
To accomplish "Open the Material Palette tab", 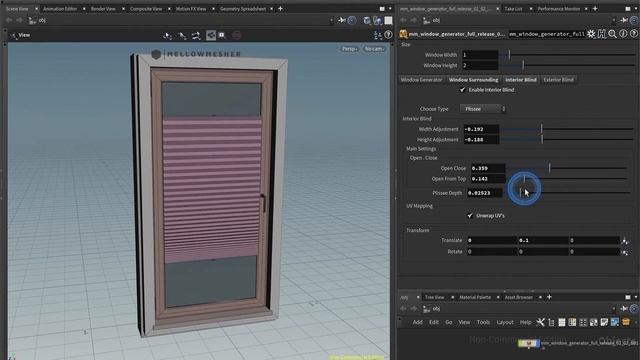I will [x=475, y=297].
